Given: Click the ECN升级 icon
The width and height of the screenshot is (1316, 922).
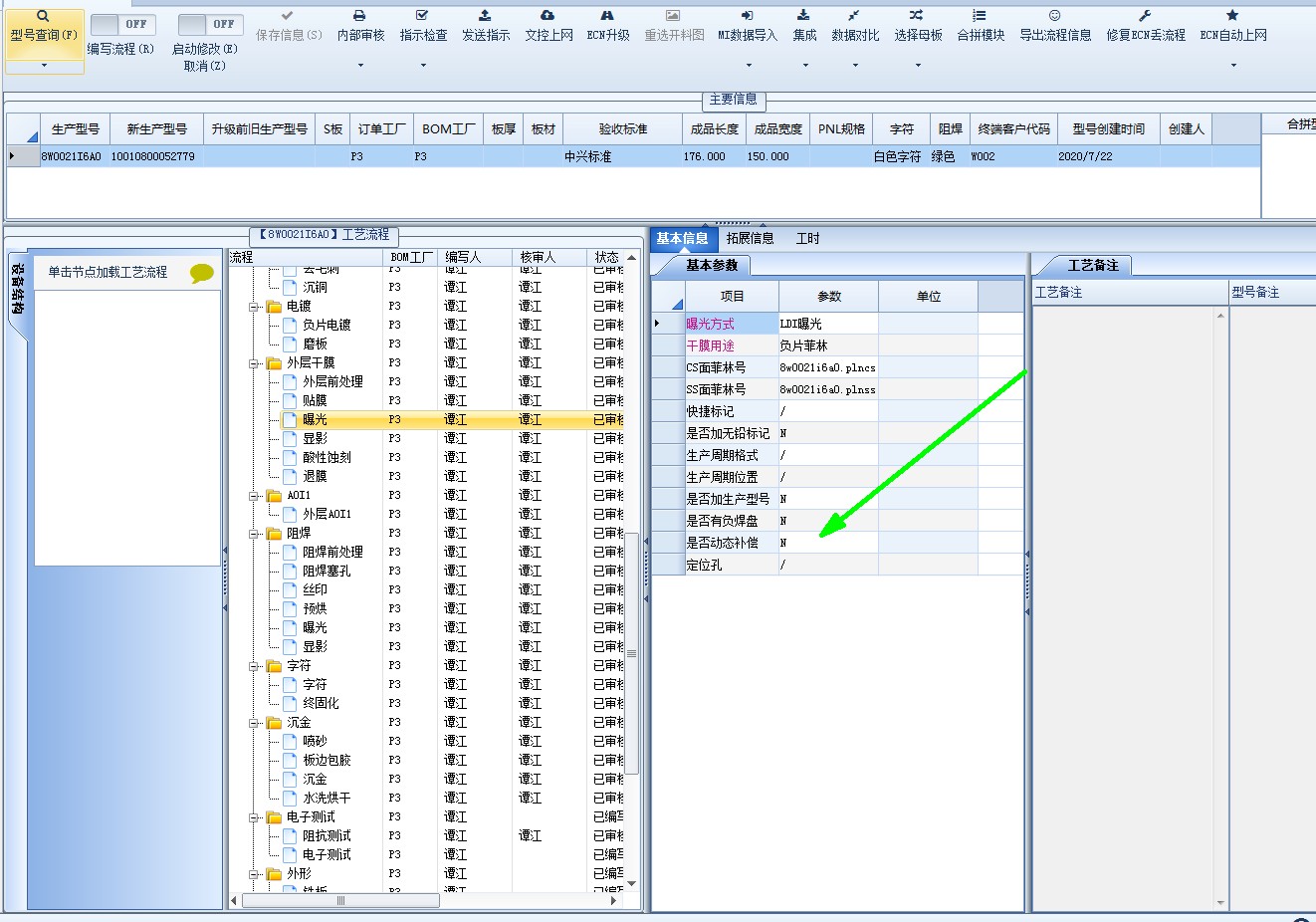Looking at the screenshot, I should [x=607, y=16].
